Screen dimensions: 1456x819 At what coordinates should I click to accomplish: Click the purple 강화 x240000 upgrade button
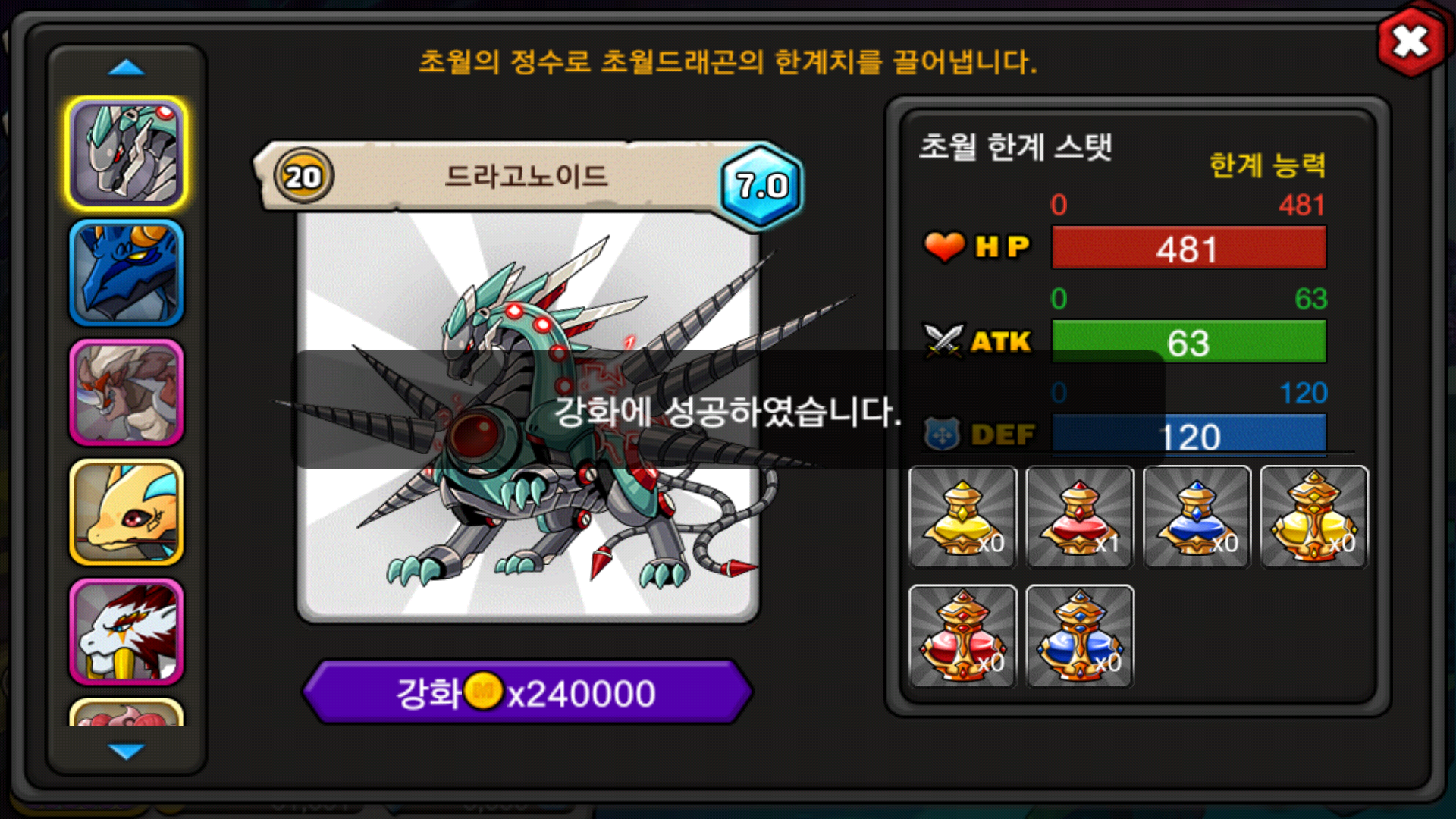pos(527,692)
